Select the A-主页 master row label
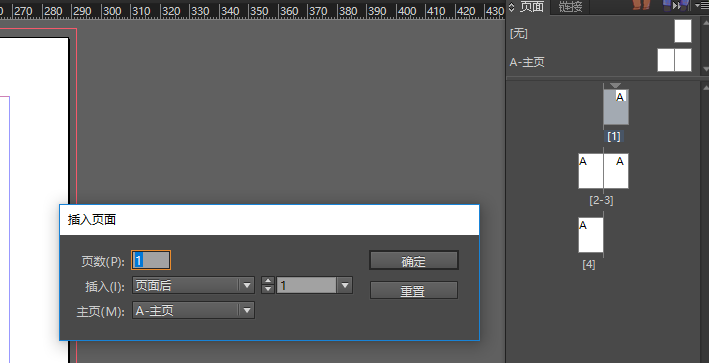 [x=527, y=62]
